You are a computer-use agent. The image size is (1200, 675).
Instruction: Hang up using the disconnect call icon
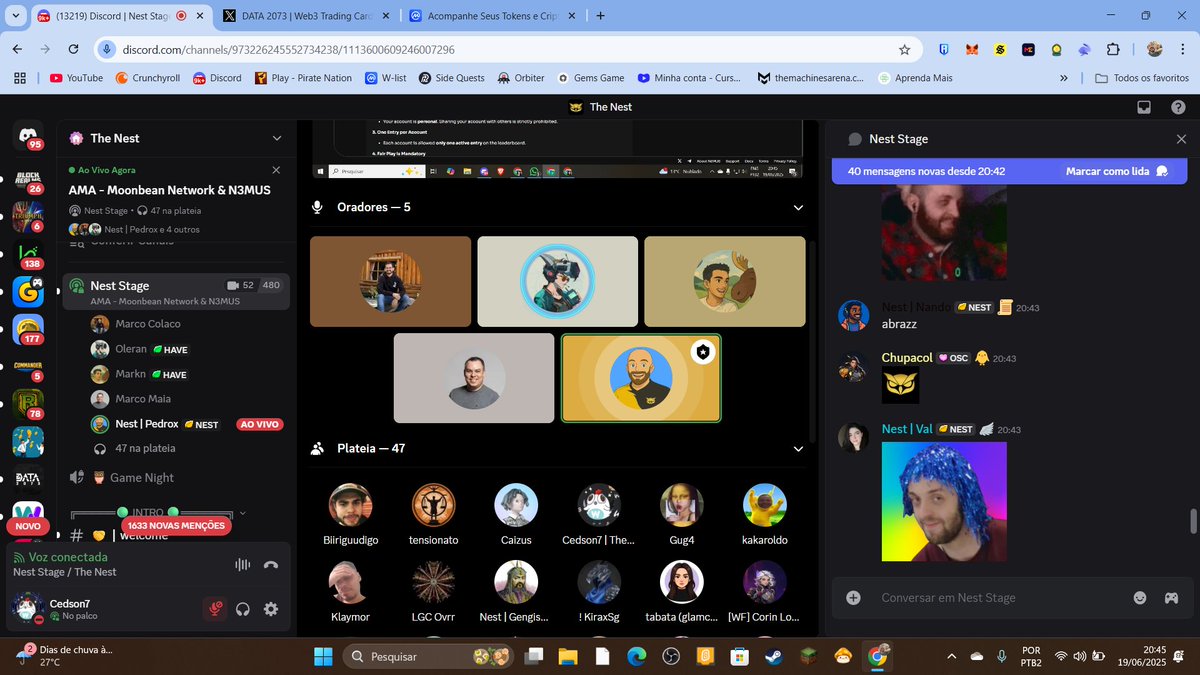click(x=269, y=564)
